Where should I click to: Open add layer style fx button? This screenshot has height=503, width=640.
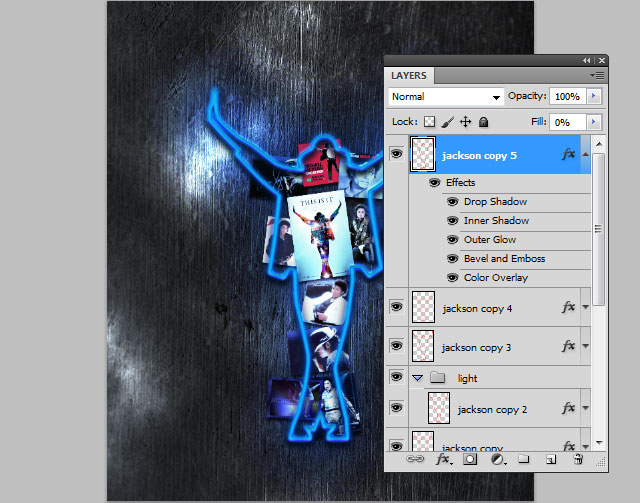pyautogui.click(x=444, y=459)
